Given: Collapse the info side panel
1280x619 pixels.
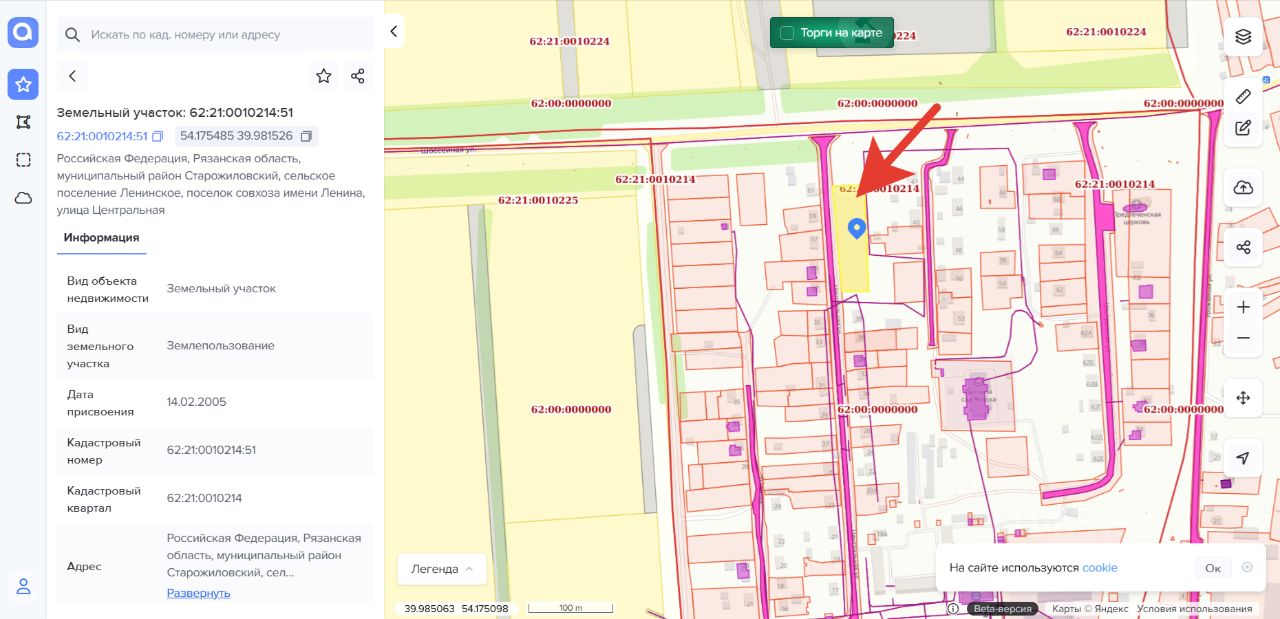Looking at the screenshot, I should tap(394, 32).
